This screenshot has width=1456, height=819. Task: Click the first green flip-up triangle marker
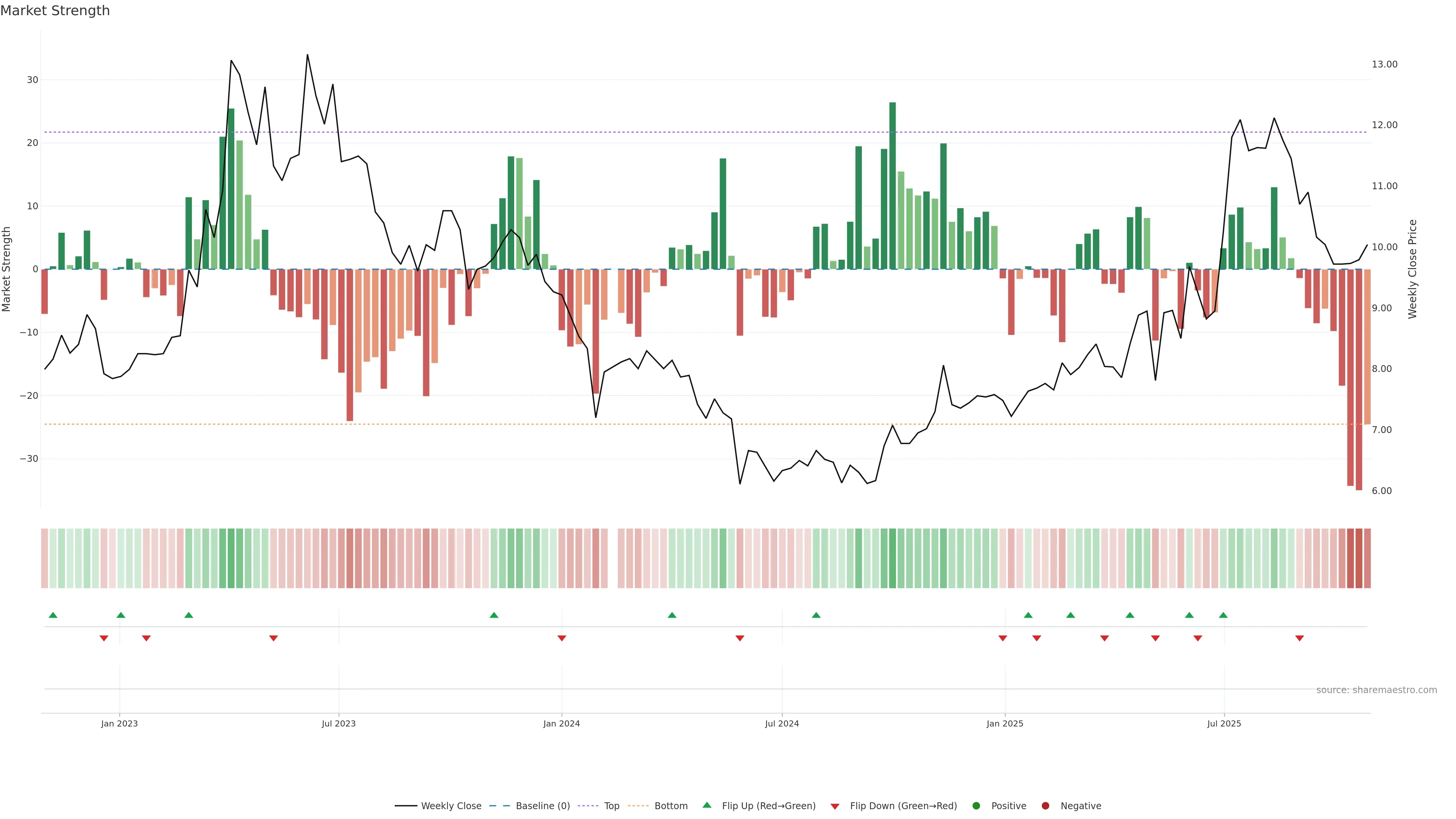coord(53,615)
